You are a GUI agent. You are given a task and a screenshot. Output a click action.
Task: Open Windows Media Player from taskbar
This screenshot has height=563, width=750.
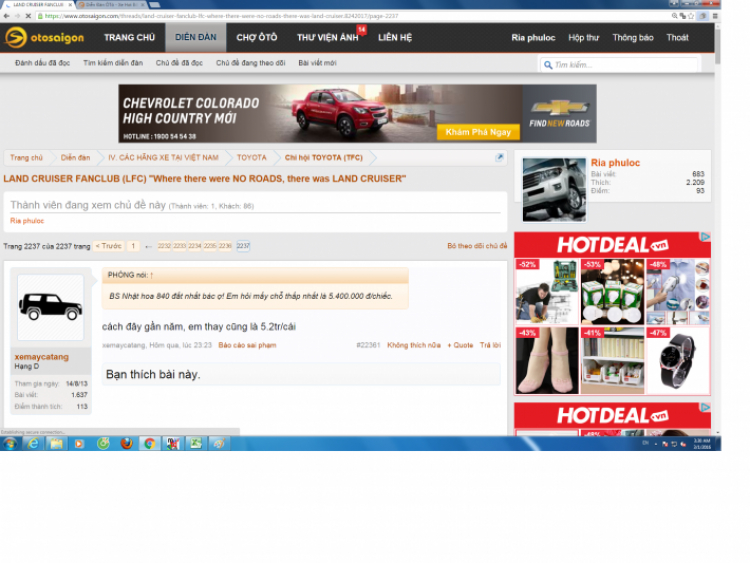tap(79, 443)
